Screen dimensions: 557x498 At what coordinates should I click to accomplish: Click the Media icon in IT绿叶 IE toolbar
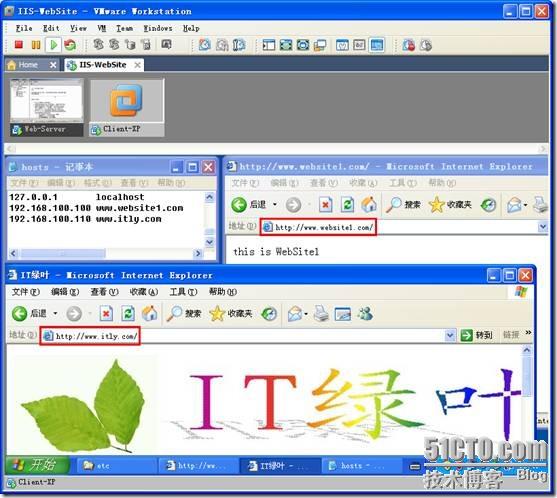269,314
